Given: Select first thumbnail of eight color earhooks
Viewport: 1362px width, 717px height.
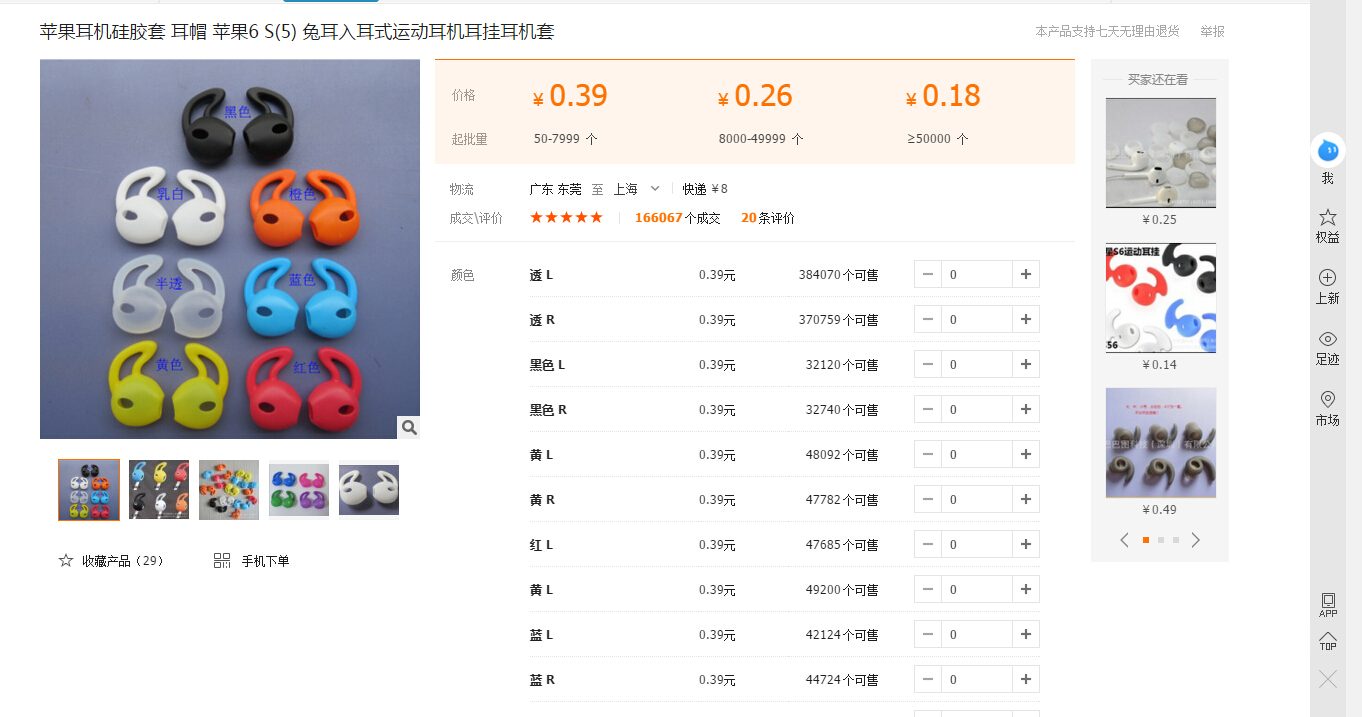Looking at the screenshot, I should click(x=89, y=490).
